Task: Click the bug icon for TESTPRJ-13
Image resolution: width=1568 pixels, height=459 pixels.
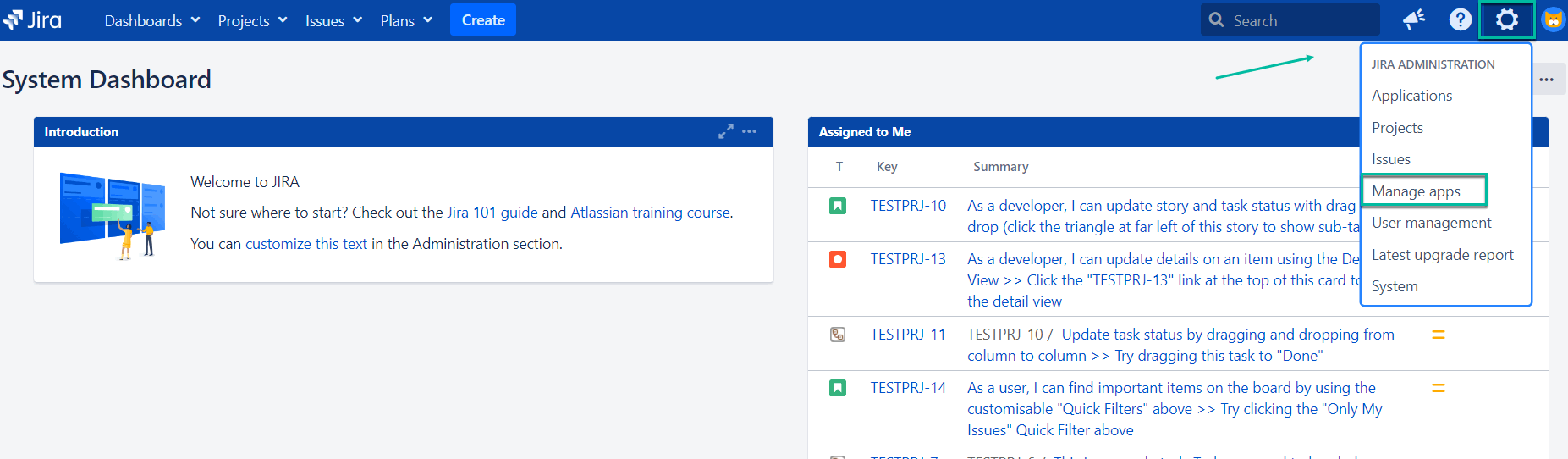Action: point(838,259)
